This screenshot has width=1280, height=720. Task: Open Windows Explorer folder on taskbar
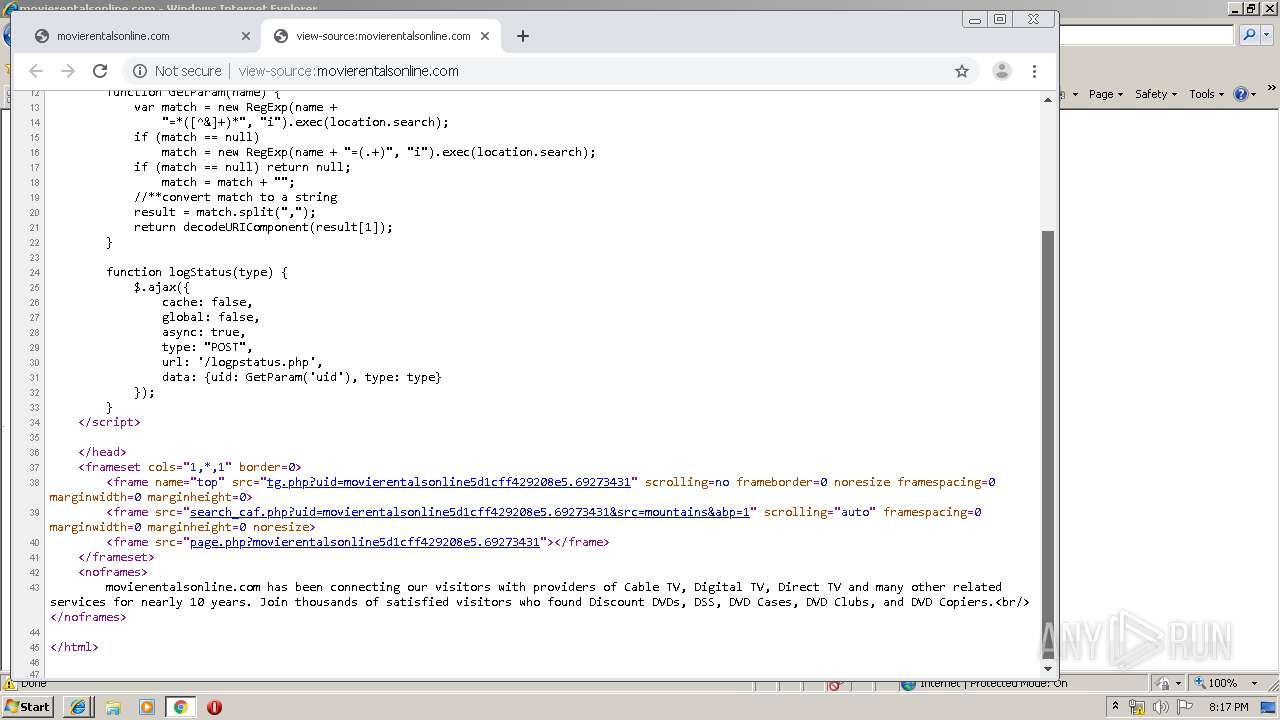113,707
